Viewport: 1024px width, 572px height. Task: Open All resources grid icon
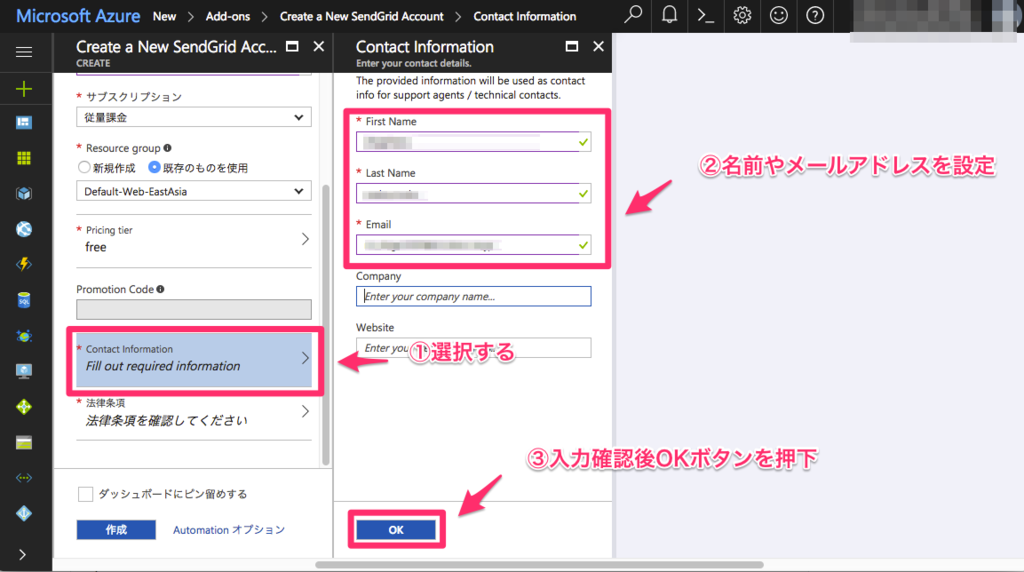(x=24, y=158)
